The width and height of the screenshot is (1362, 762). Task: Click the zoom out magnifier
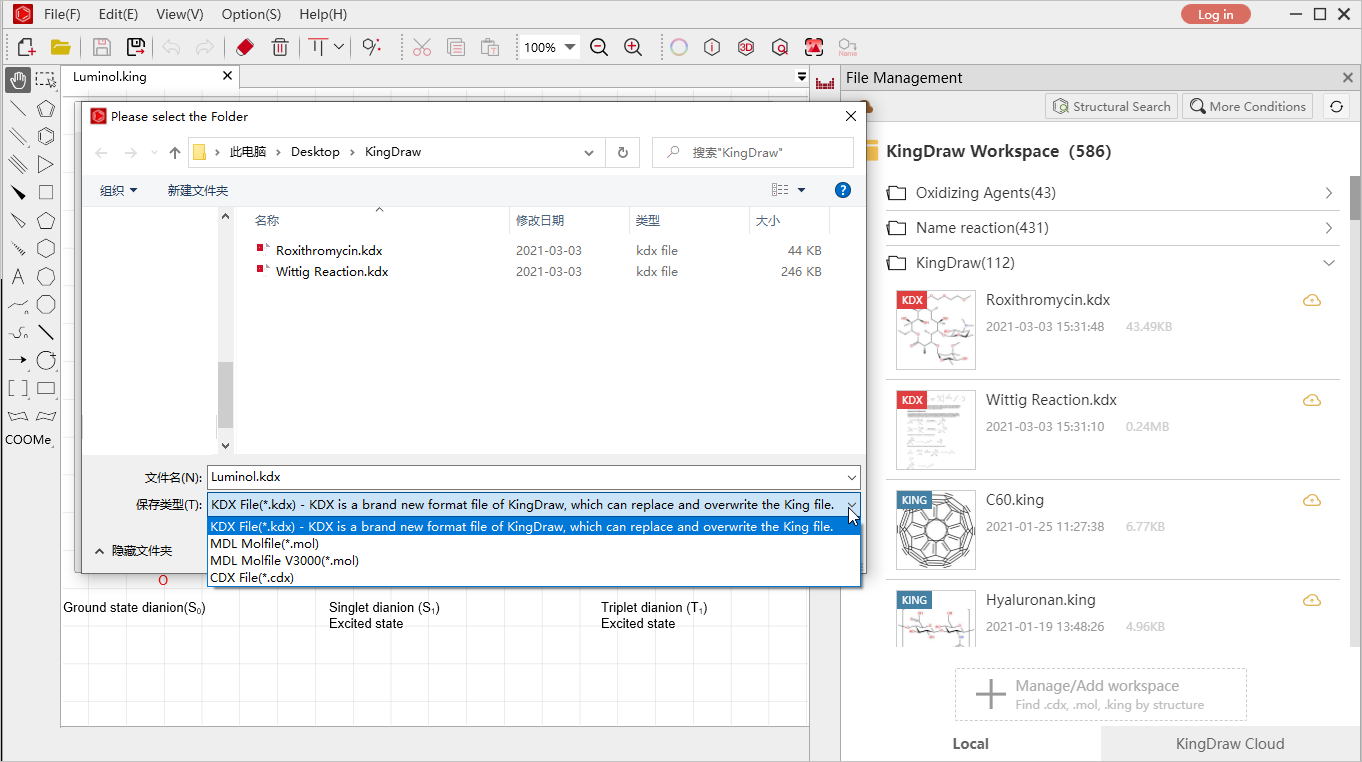599,47
